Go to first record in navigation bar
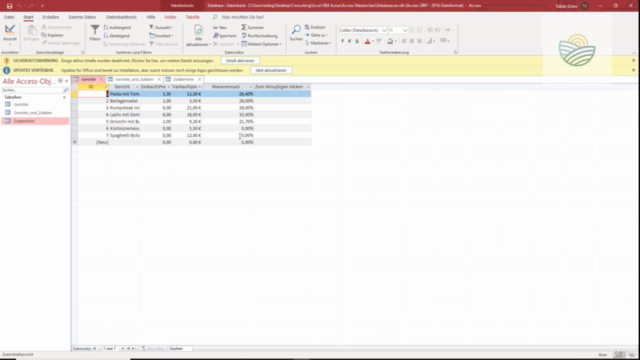The width and height of the screenshot is (640, 360). [95, 349]
